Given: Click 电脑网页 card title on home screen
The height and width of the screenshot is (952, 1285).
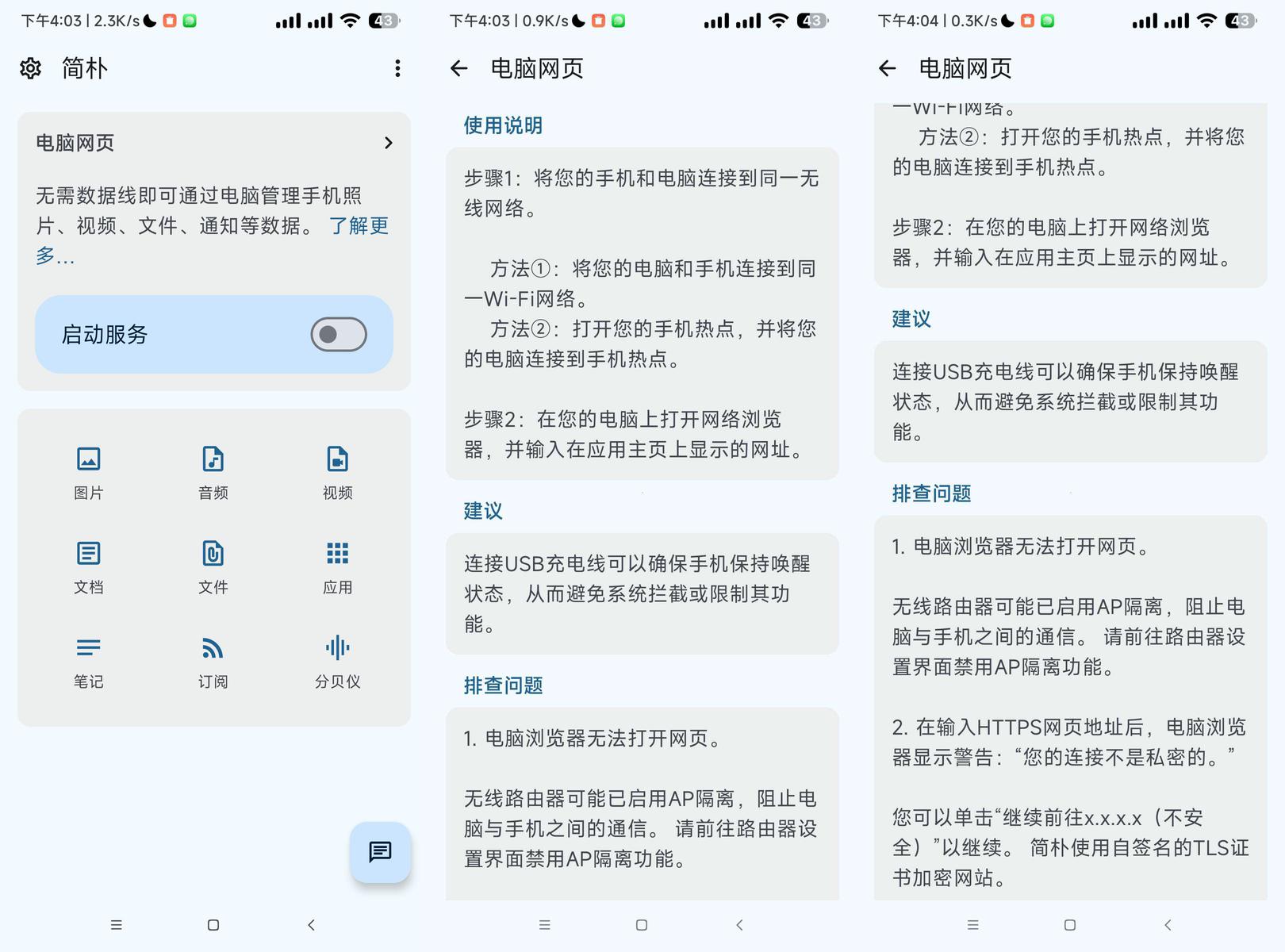Looking at the screenshot, I should [x=75, y=143].
